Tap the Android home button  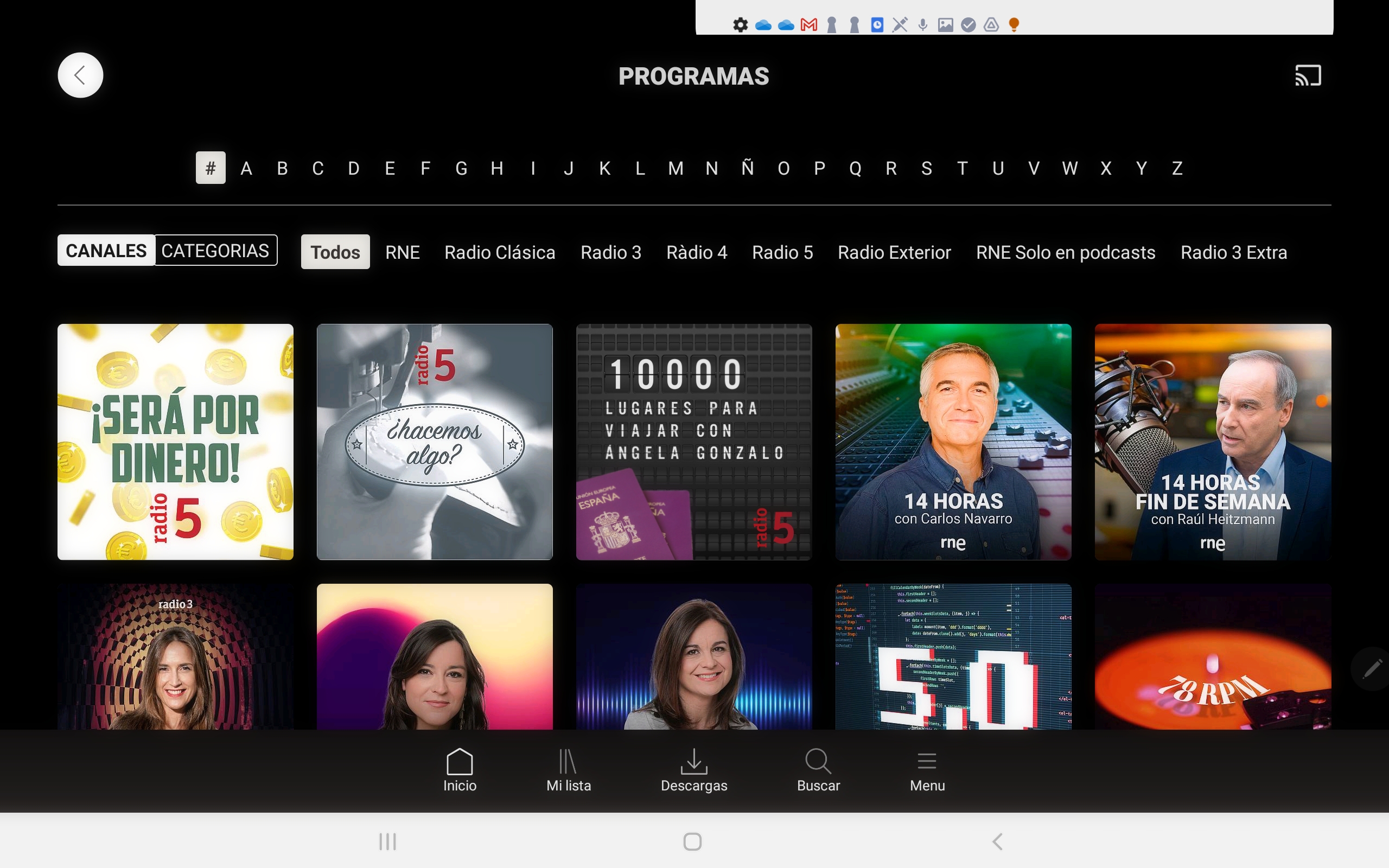pos(693,841)
